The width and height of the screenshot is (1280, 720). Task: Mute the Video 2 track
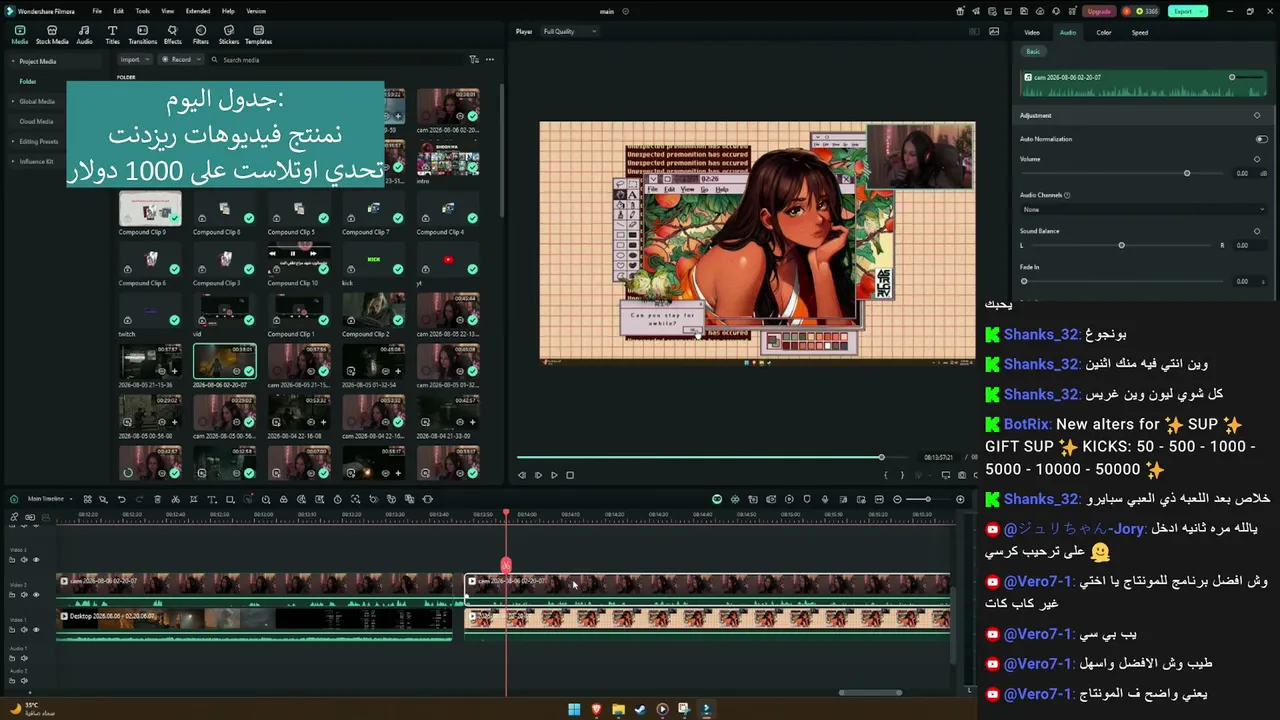click(x=24, y=595)
